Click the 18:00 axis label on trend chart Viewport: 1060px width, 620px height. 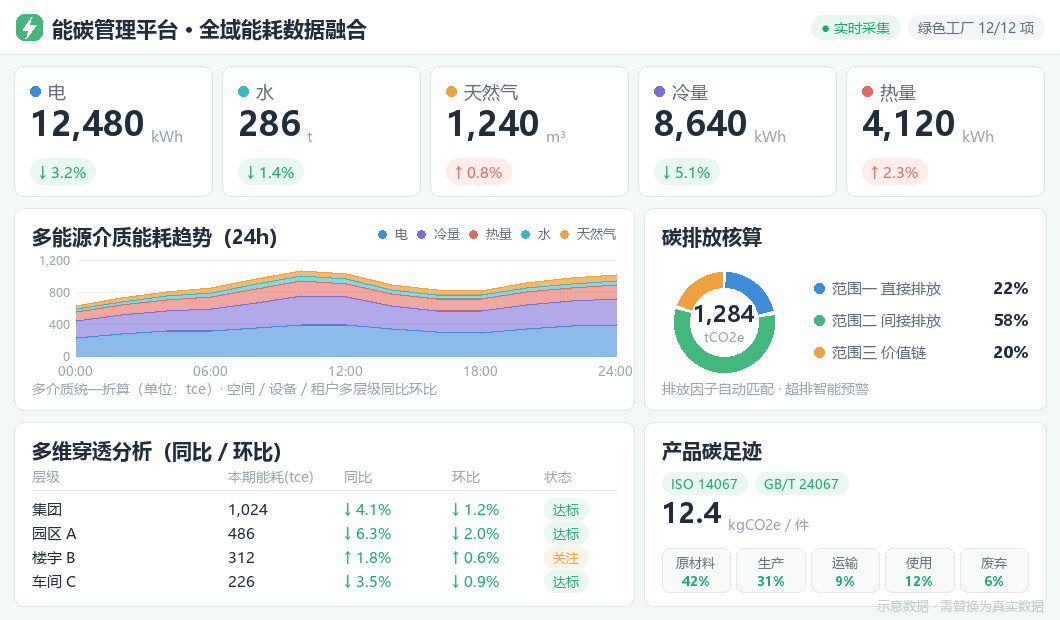(x=480, y=371)
